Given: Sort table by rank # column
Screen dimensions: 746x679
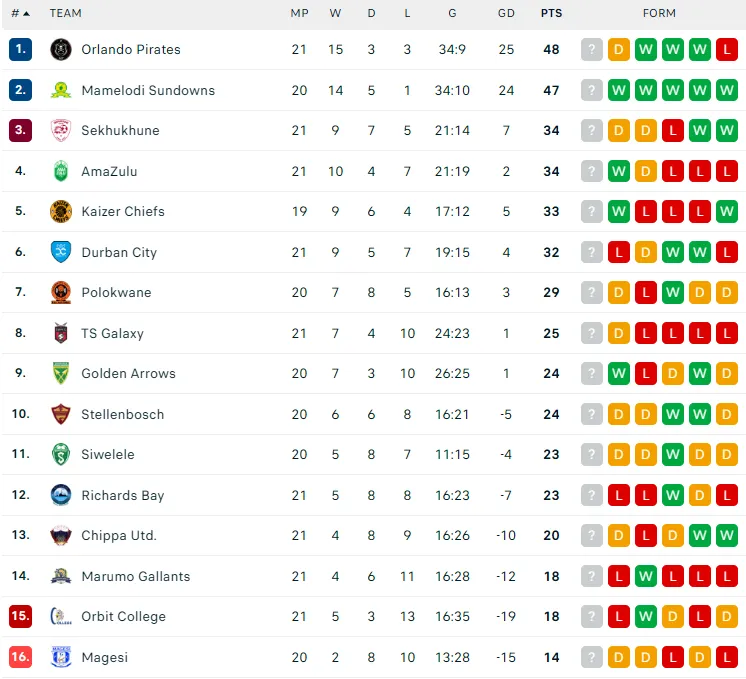Looking at the screenshot, I should (20, 13).
